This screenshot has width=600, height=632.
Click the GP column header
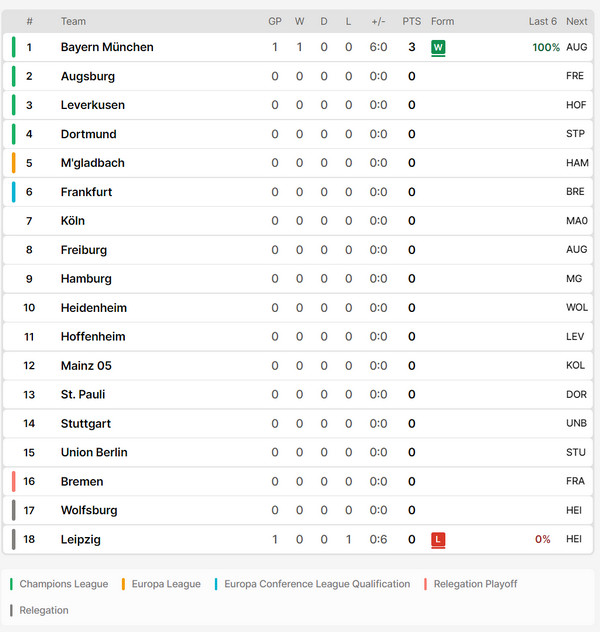pyautogui.click(x=275, y=21)
